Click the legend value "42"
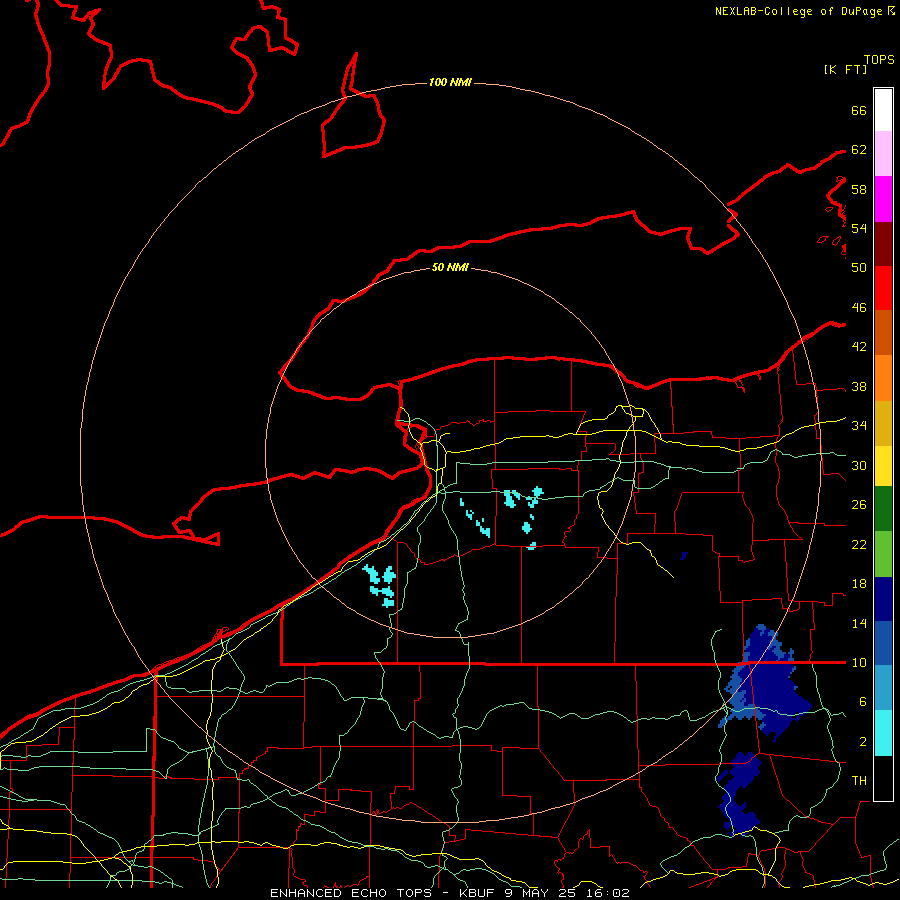Screen dimensions: 900x900 click(859, 346)
